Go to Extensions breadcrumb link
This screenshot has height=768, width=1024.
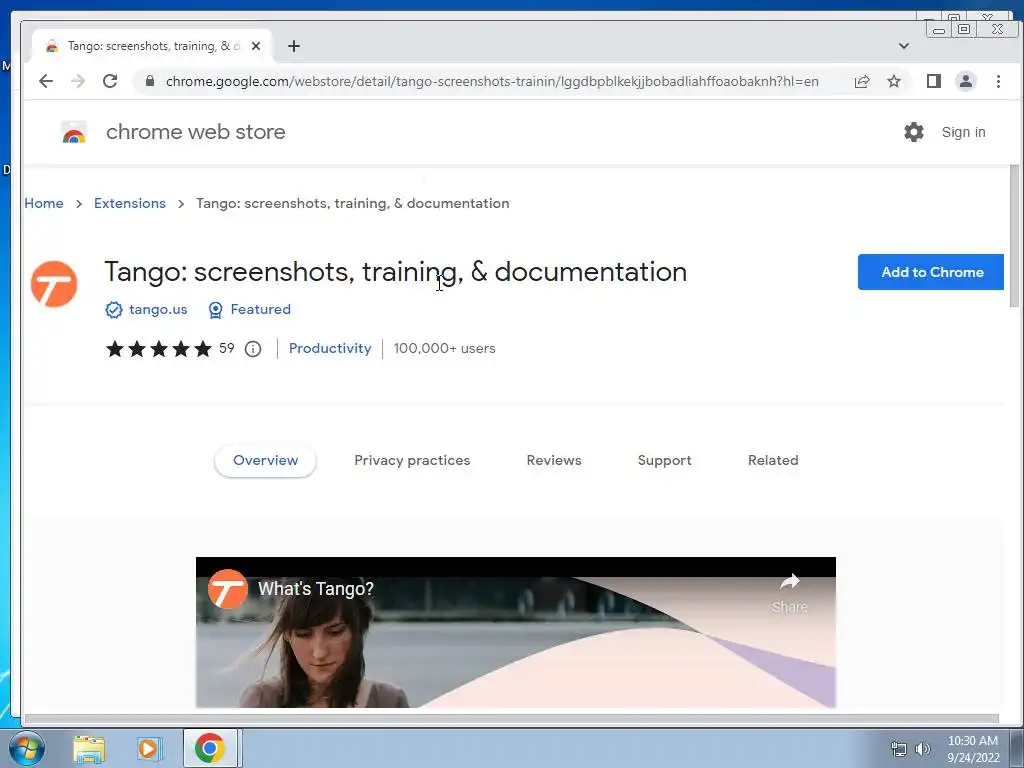pyautogui.click(x=130, y=203)
